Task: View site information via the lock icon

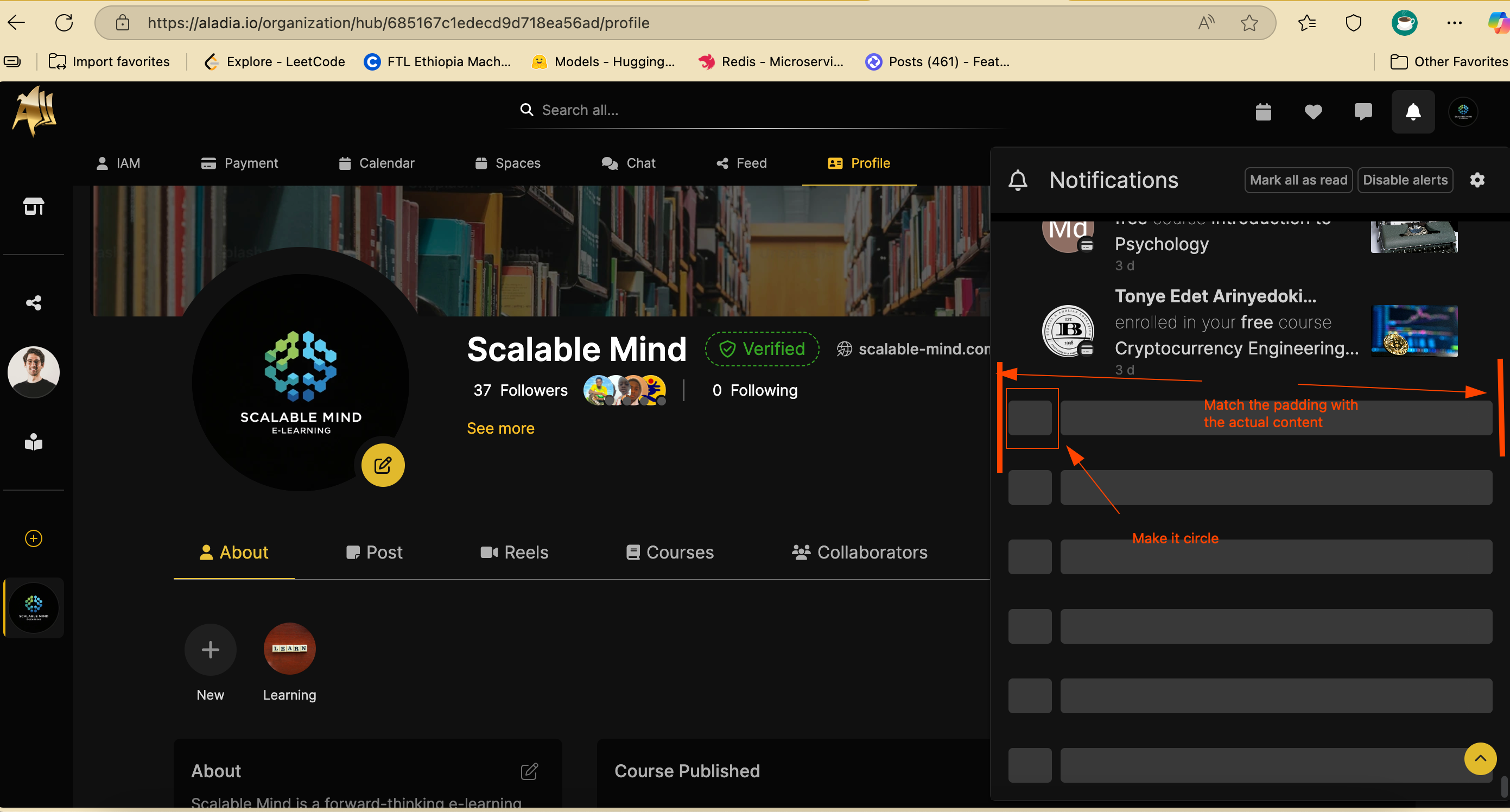Action: (123, 23)
